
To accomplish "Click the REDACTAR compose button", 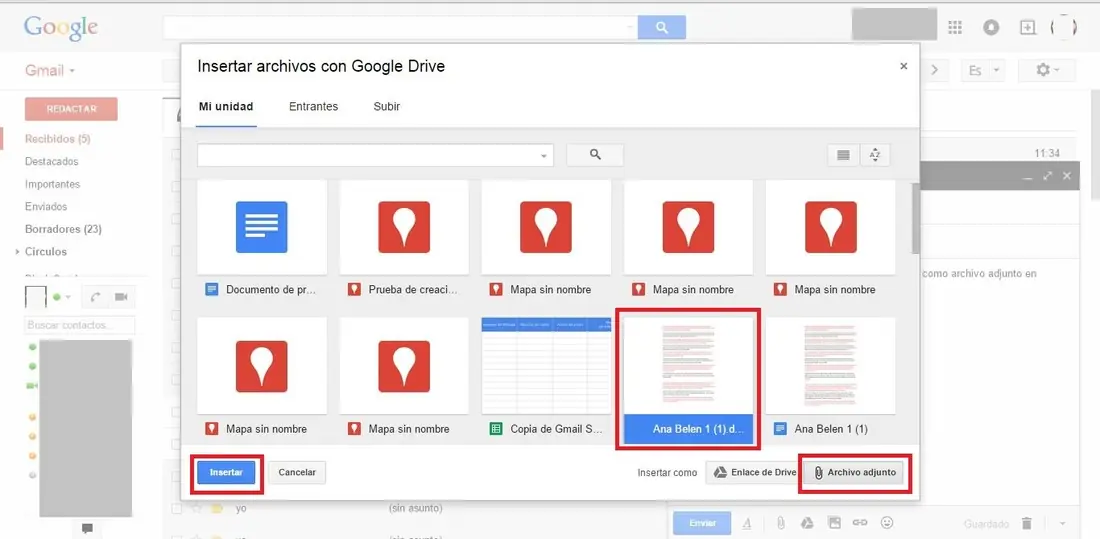I will (x=71, y=109).
